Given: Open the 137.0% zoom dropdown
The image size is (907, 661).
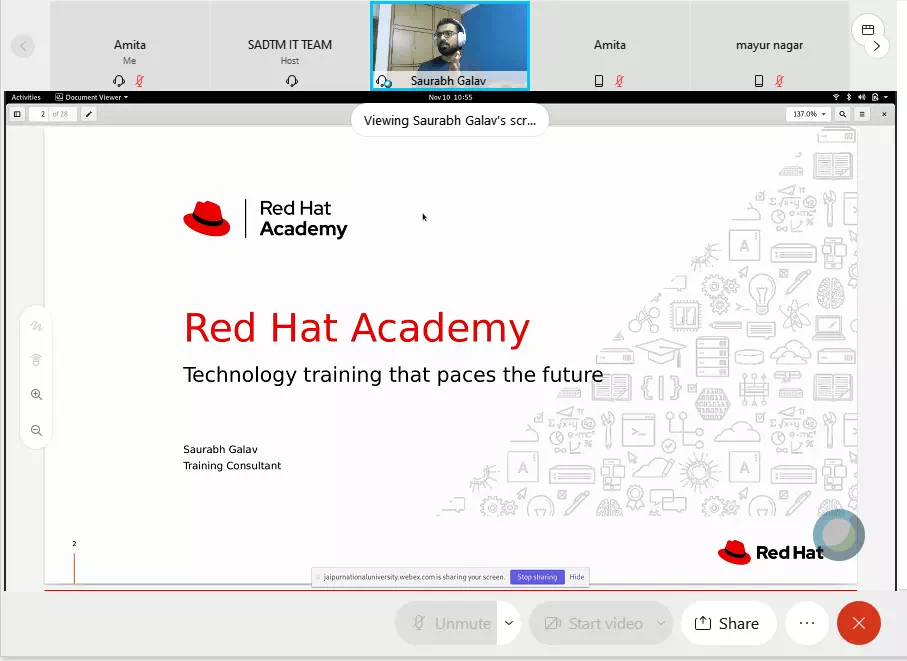Looking at the screenshot, I should click(x=809, y=114).
